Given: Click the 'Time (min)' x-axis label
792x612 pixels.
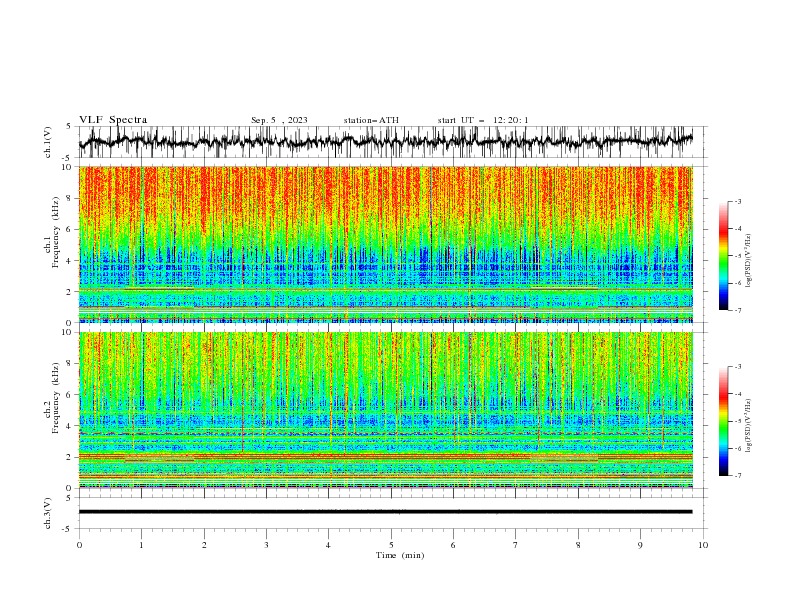Looking at the screenshot, I should tap(400, 555).
